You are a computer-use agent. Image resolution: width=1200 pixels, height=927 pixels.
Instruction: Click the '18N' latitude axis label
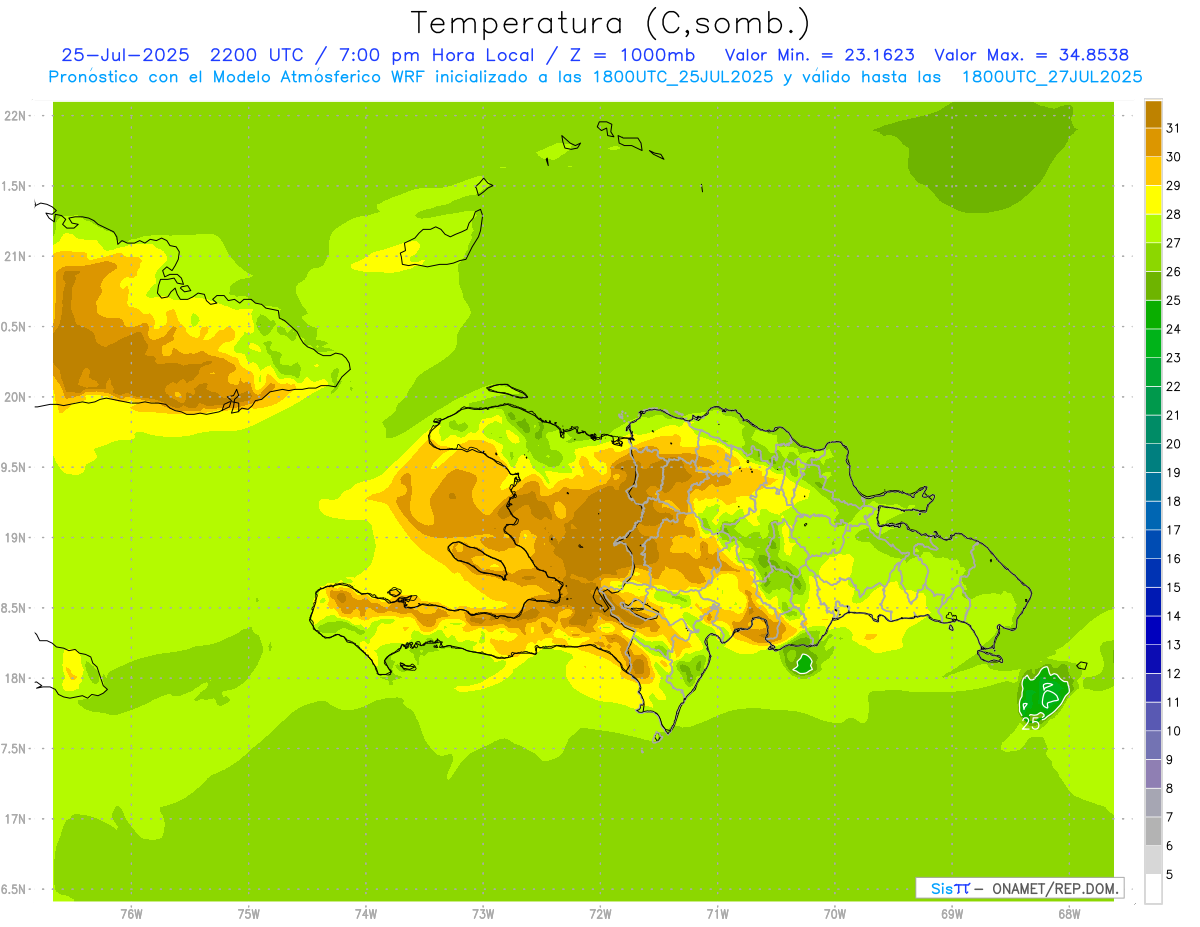(x=14, y=679)
